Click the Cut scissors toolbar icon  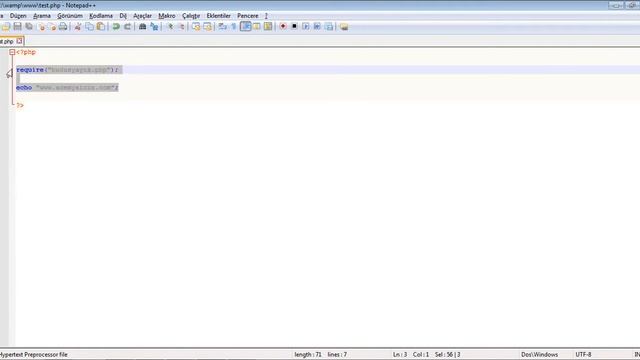click(78, 27)
